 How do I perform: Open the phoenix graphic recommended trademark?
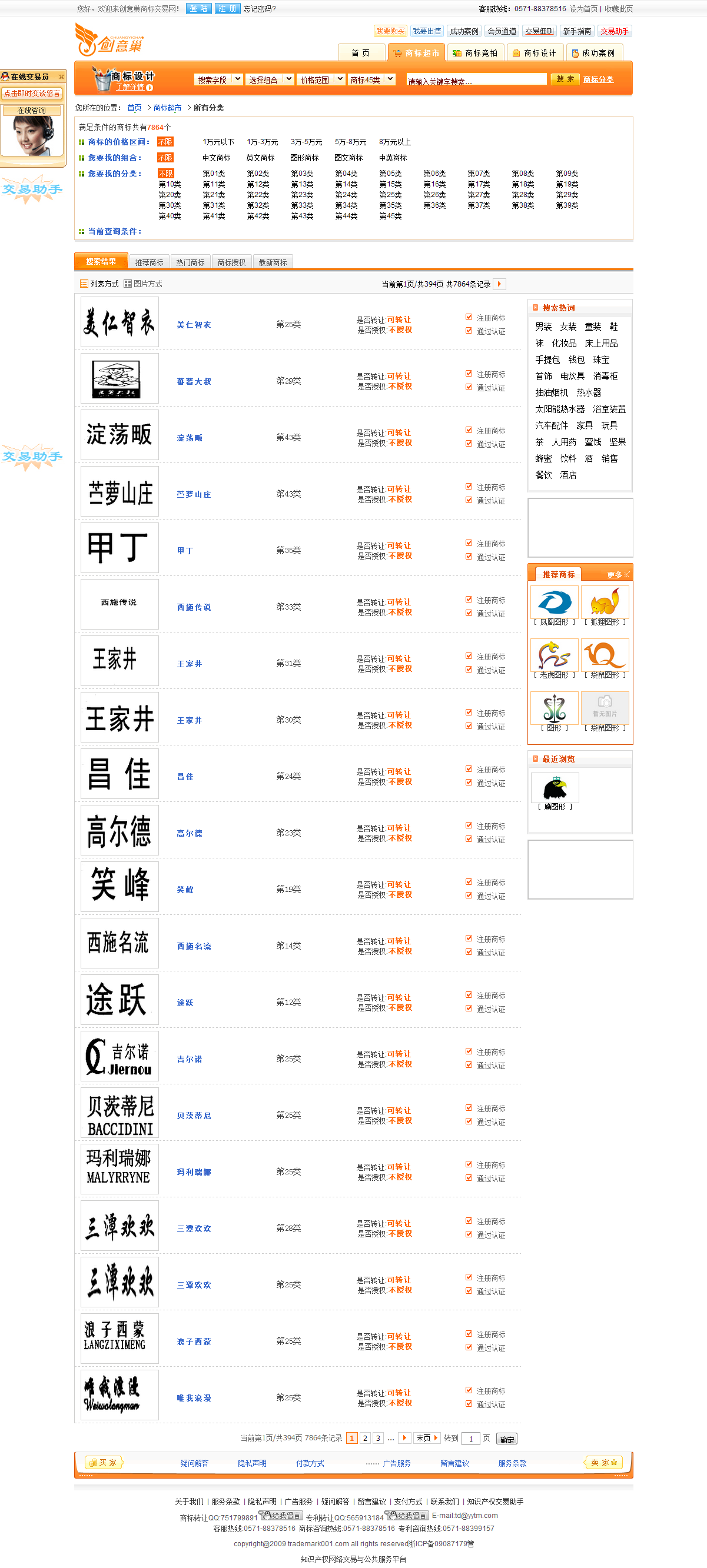(x=553, y=602)
